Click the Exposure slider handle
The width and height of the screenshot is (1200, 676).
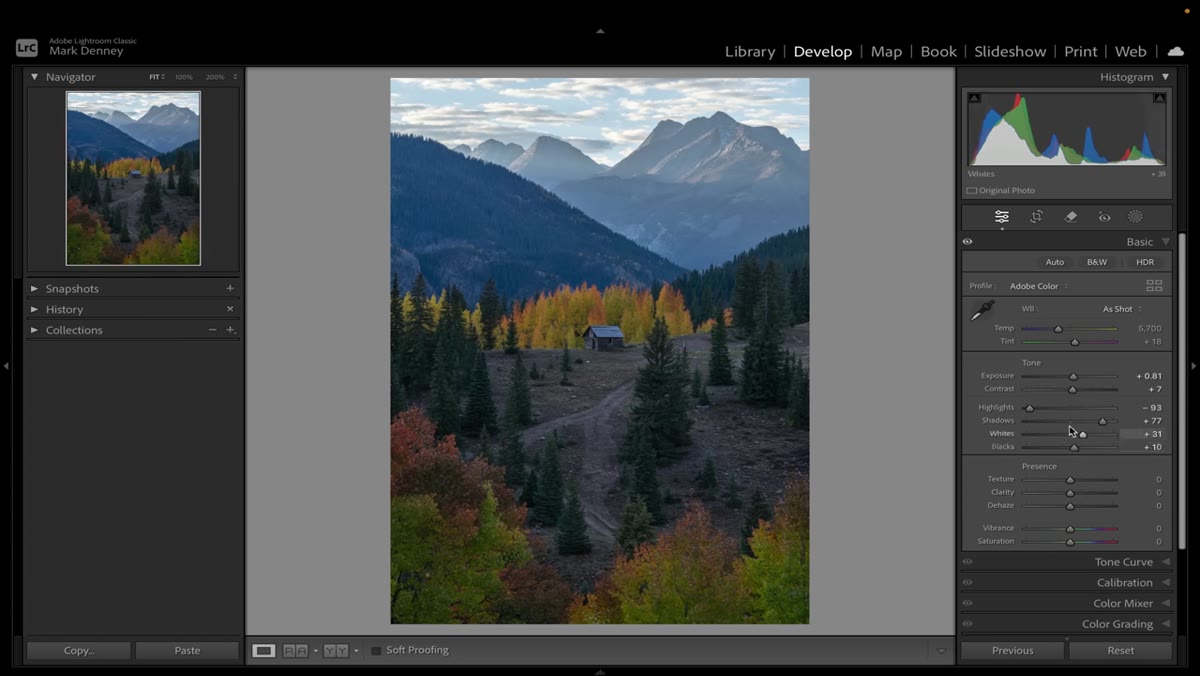pos(1073,376)
